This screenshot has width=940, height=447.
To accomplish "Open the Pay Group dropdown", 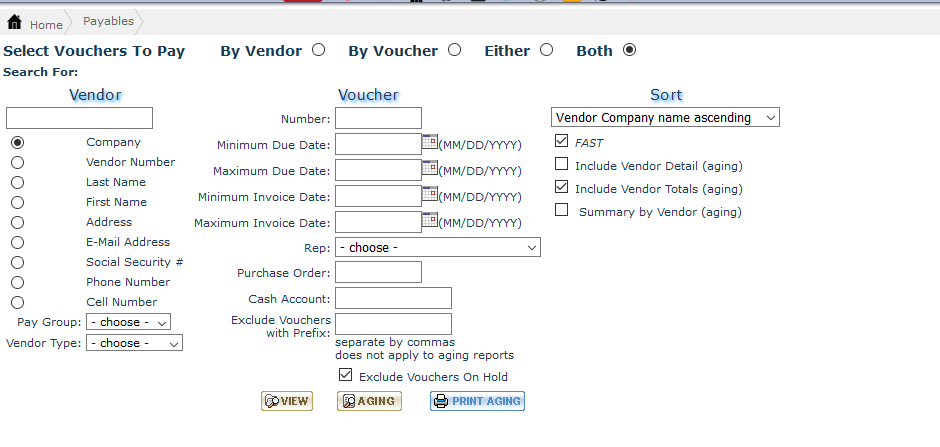I will click(129, 322).
